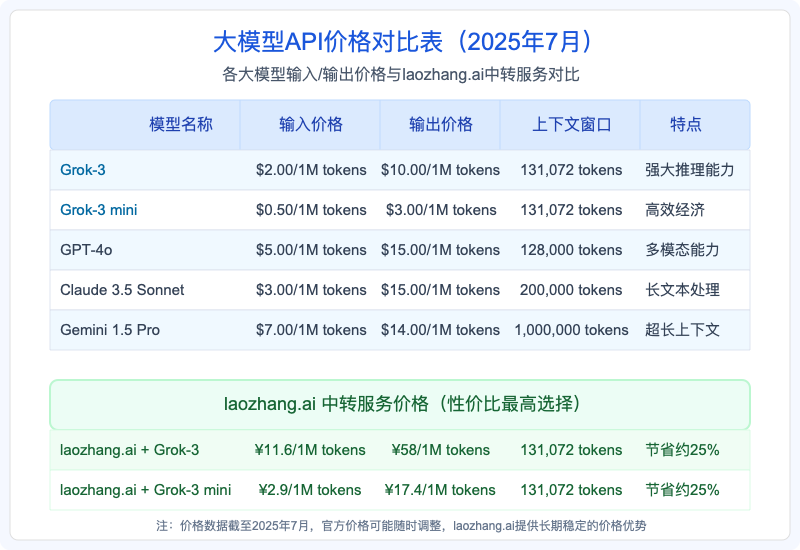Select the 输出价格 column header
800x550 pixels.
click(x=441, y=124)
